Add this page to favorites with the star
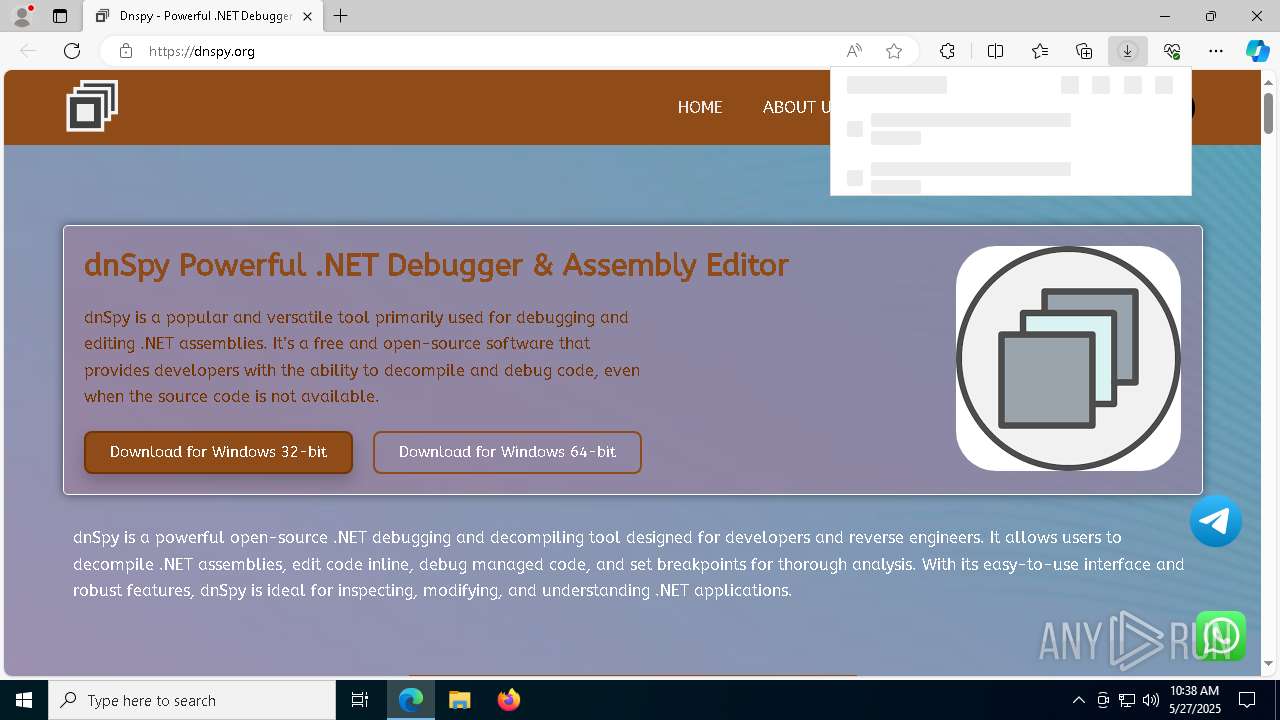Viewport: 1280px width, 720px height. point(894,51)
